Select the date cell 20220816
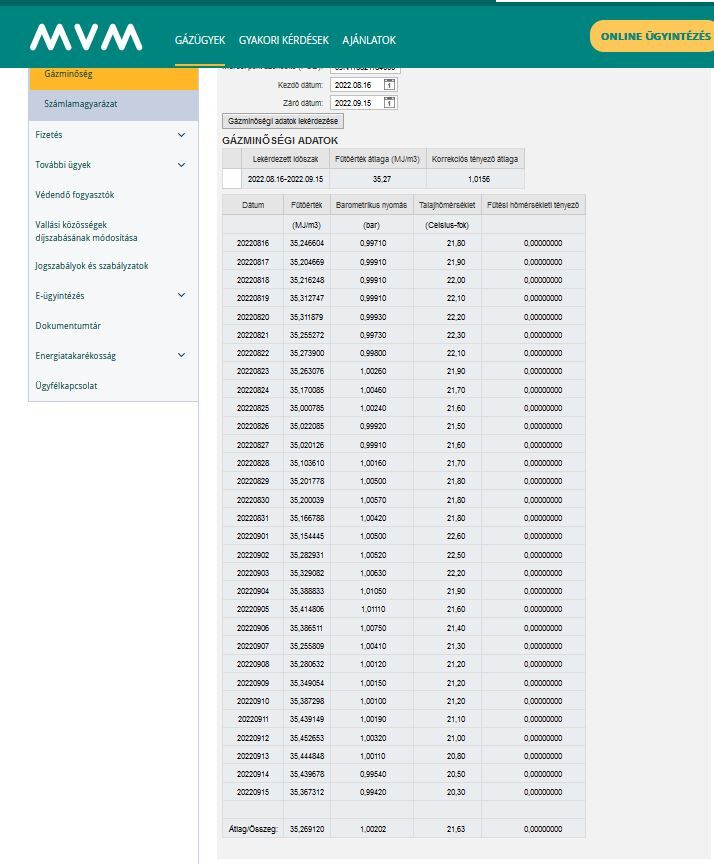The width and height of the screenshot is (714, 864). point(253,243)
